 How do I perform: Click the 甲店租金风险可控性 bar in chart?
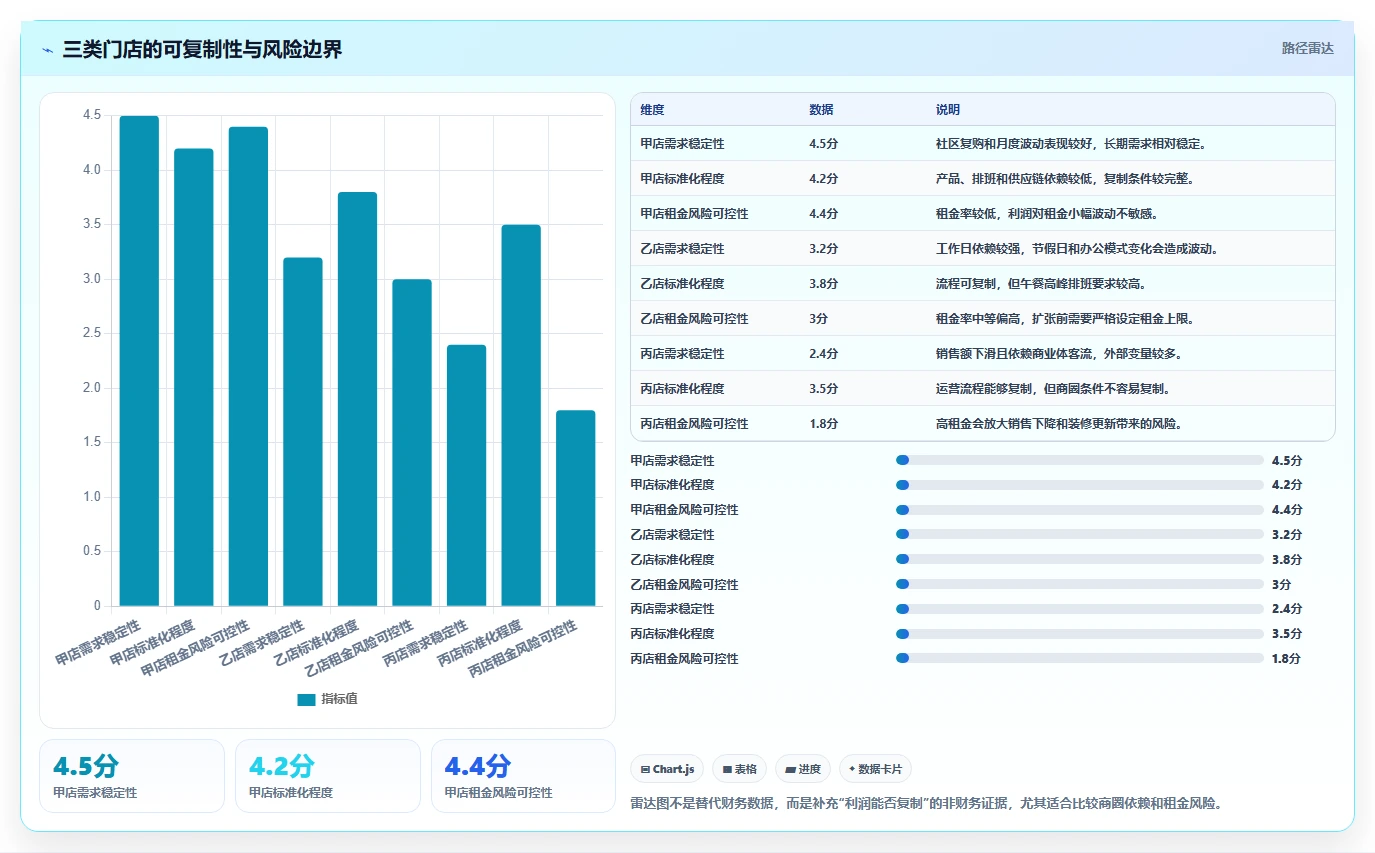pos(248,366)
